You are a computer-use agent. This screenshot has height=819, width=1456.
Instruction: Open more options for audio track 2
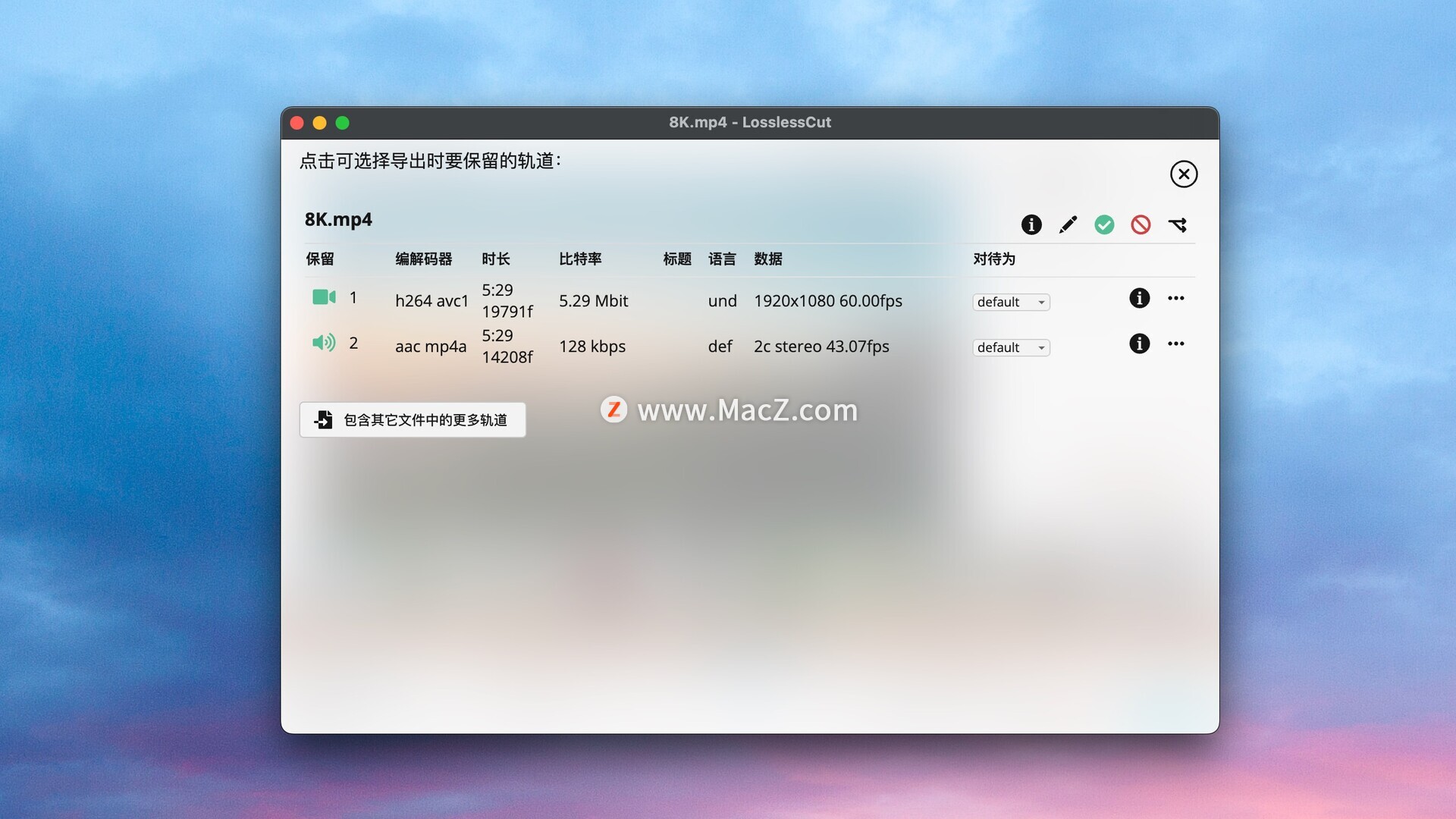click(1175, 344)
